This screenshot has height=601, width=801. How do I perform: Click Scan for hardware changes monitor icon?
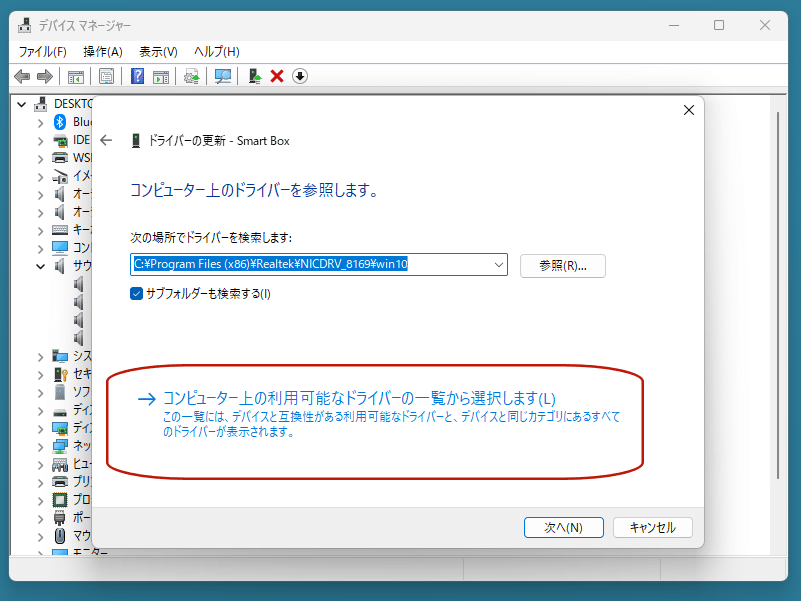coord(223,77)
